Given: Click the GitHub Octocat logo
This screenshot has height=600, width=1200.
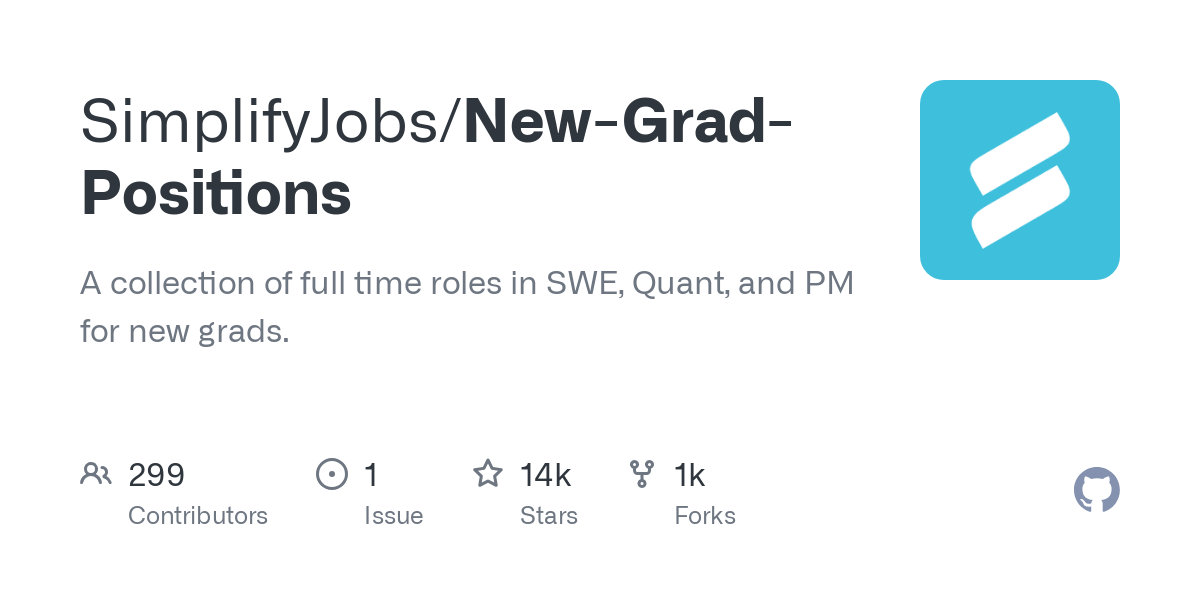Looking at the screenshot, I should point(1096,490).
